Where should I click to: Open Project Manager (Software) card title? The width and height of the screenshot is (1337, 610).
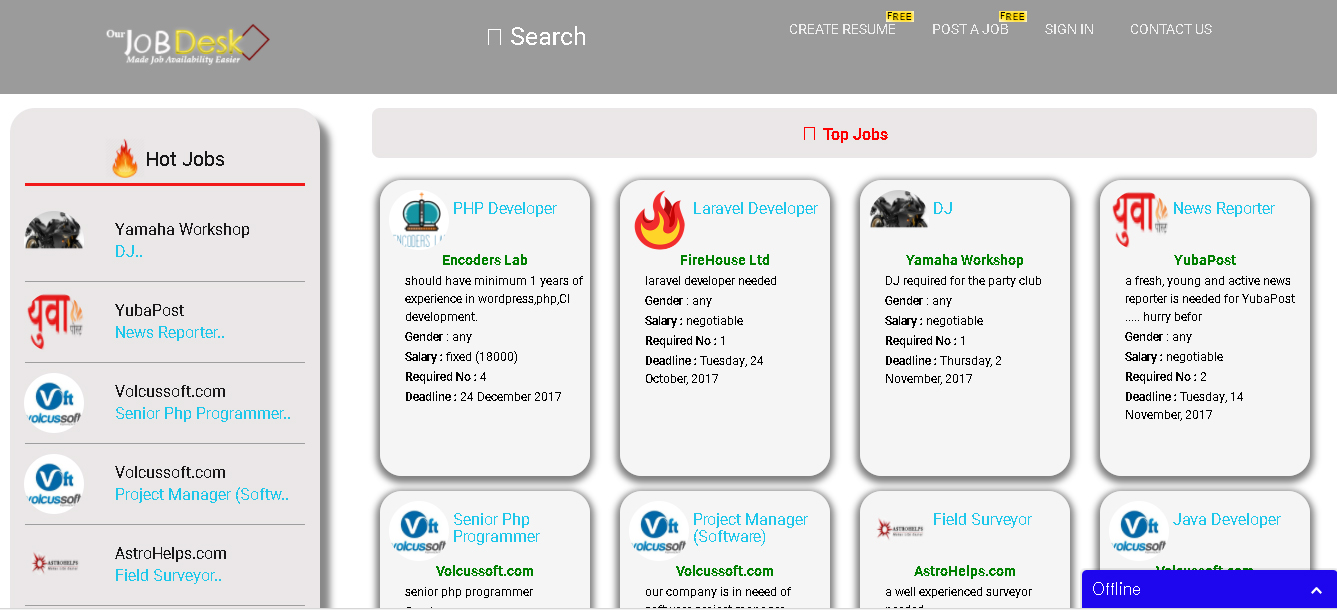[750, 528]
